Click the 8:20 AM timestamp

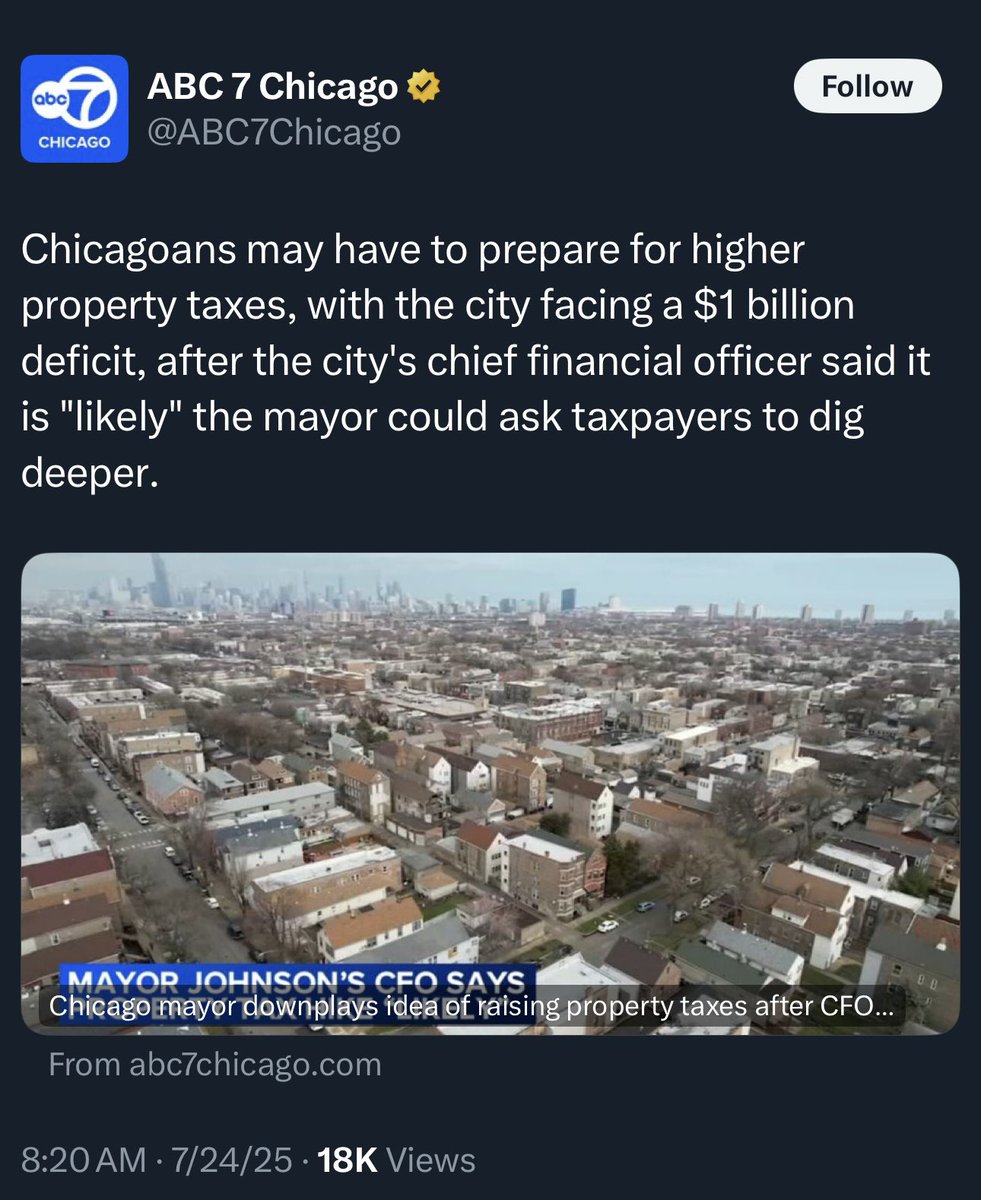pos(85,1161)
